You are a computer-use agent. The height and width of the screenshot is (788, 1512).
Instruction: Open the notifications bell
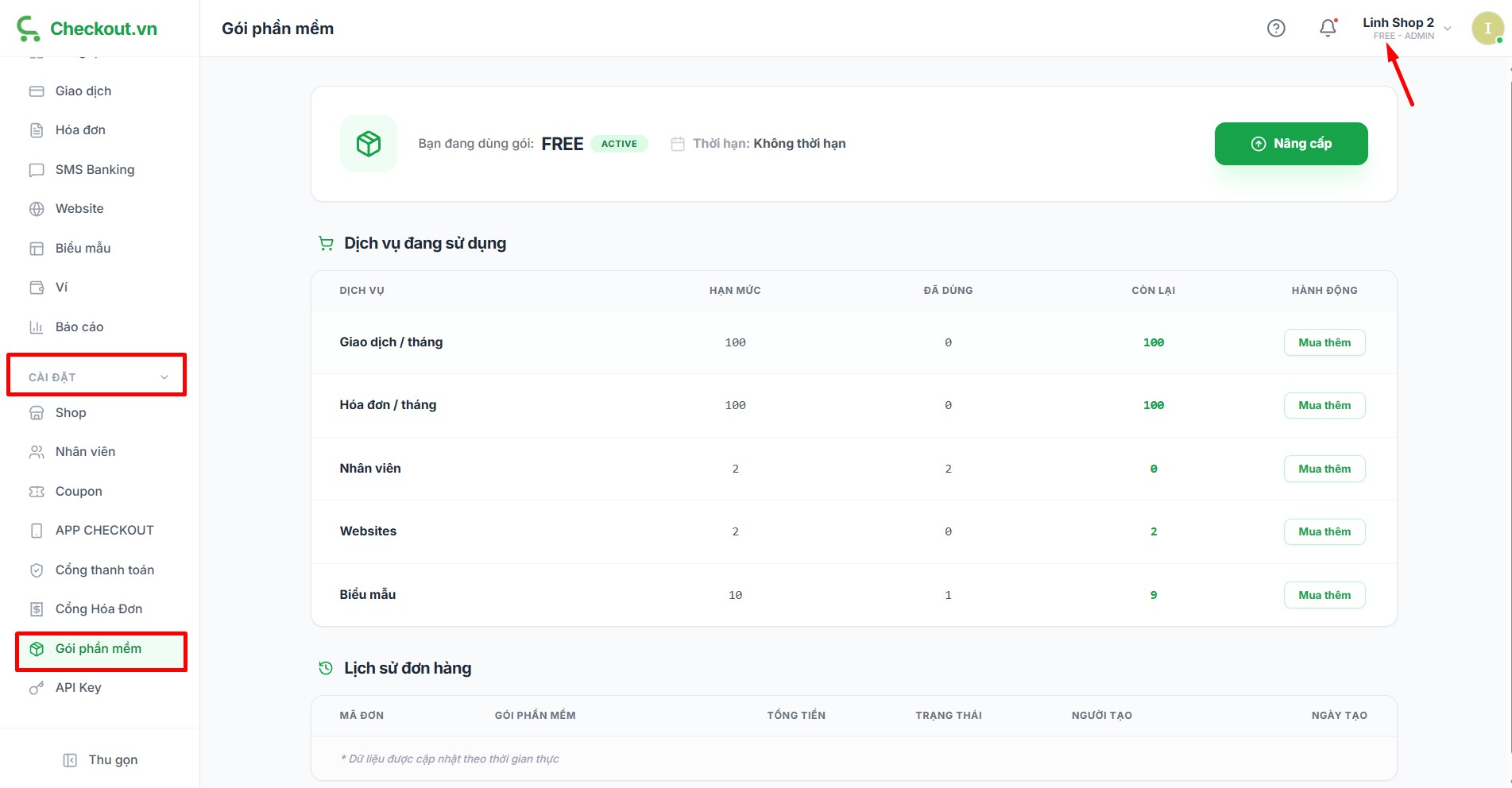[x=1328, y=29]
